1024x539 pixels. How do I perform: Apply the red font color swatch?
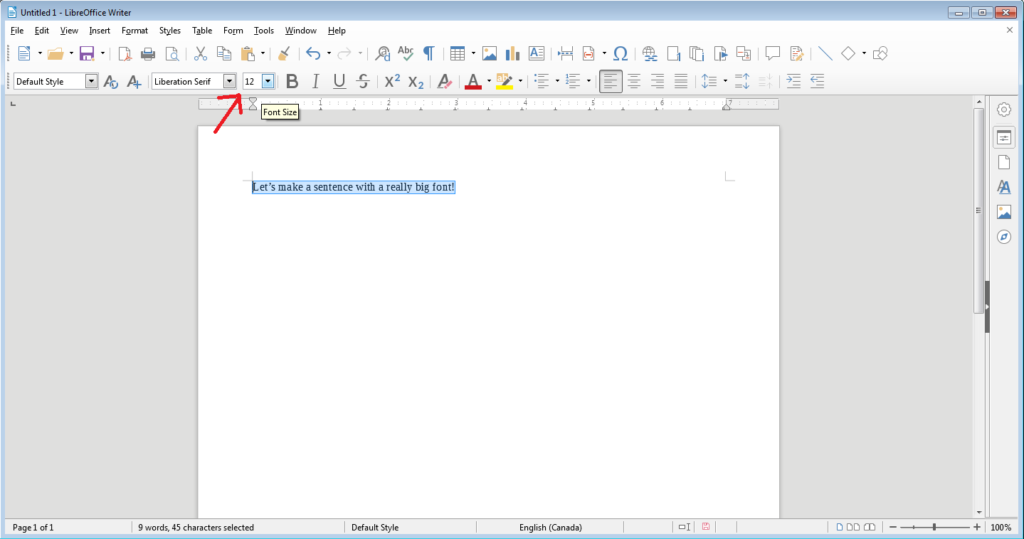(x=473, y=81)
